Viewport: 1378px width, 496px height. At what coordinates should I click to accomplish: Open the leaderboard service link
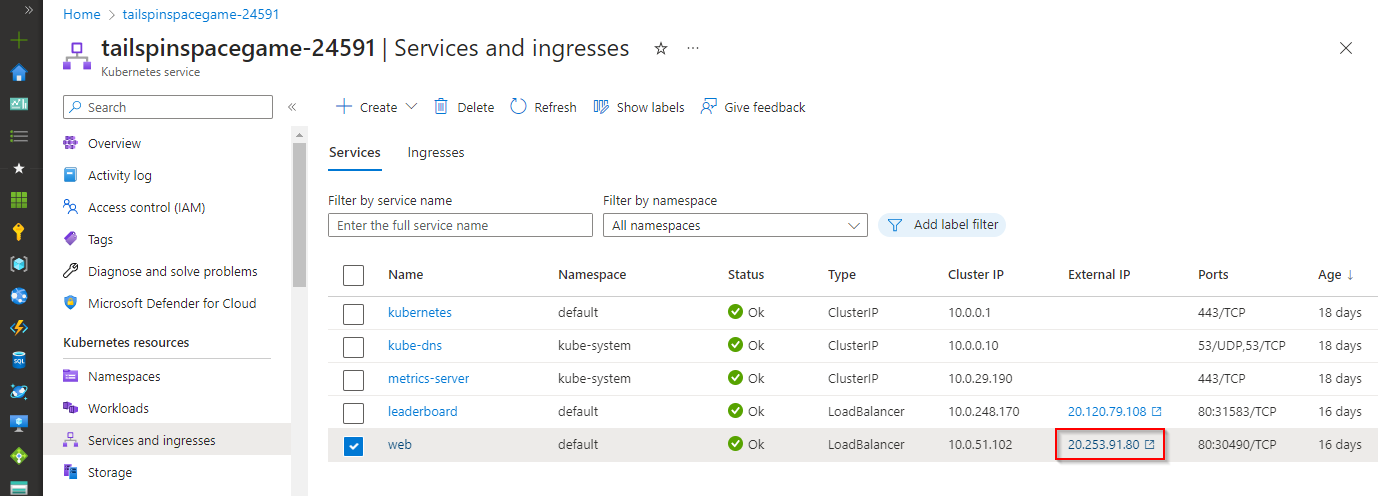click(422, 411)
